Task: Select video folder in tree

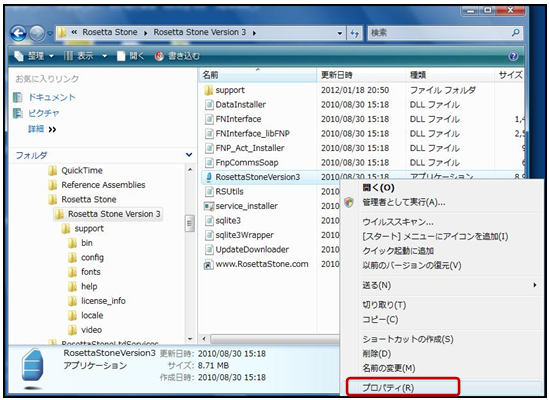Action: coord(91,330)
